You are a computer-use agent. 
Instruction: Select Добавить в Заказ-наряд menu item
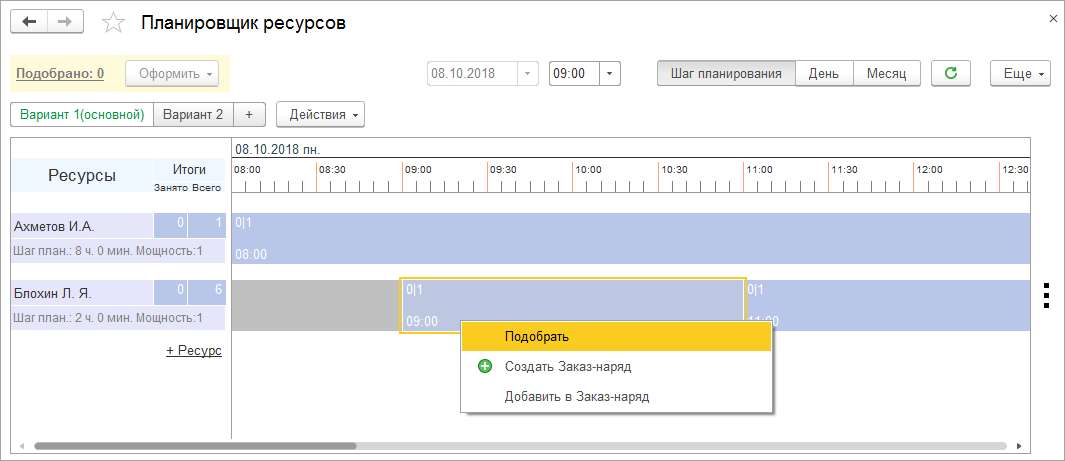click(x=577, y=396)
